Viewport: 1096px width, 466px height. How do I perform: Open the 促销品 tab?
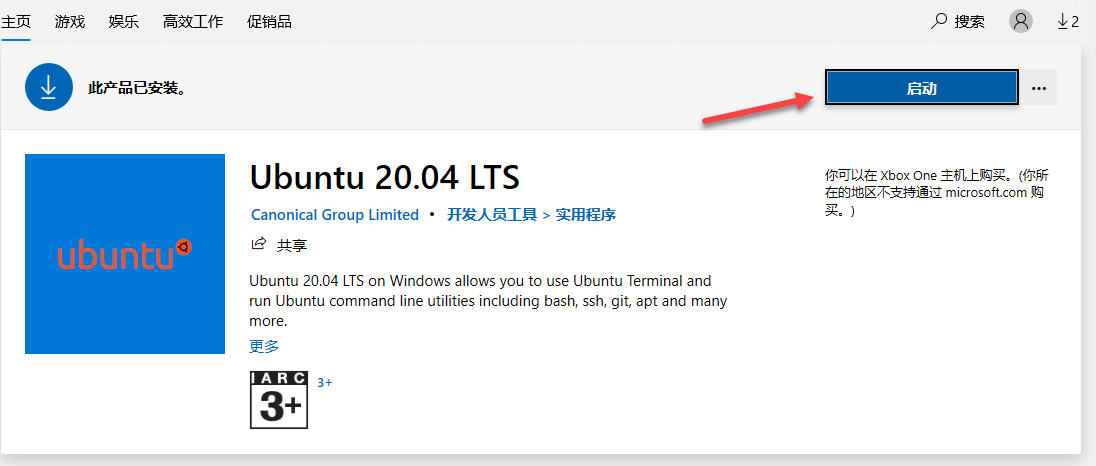269,22
